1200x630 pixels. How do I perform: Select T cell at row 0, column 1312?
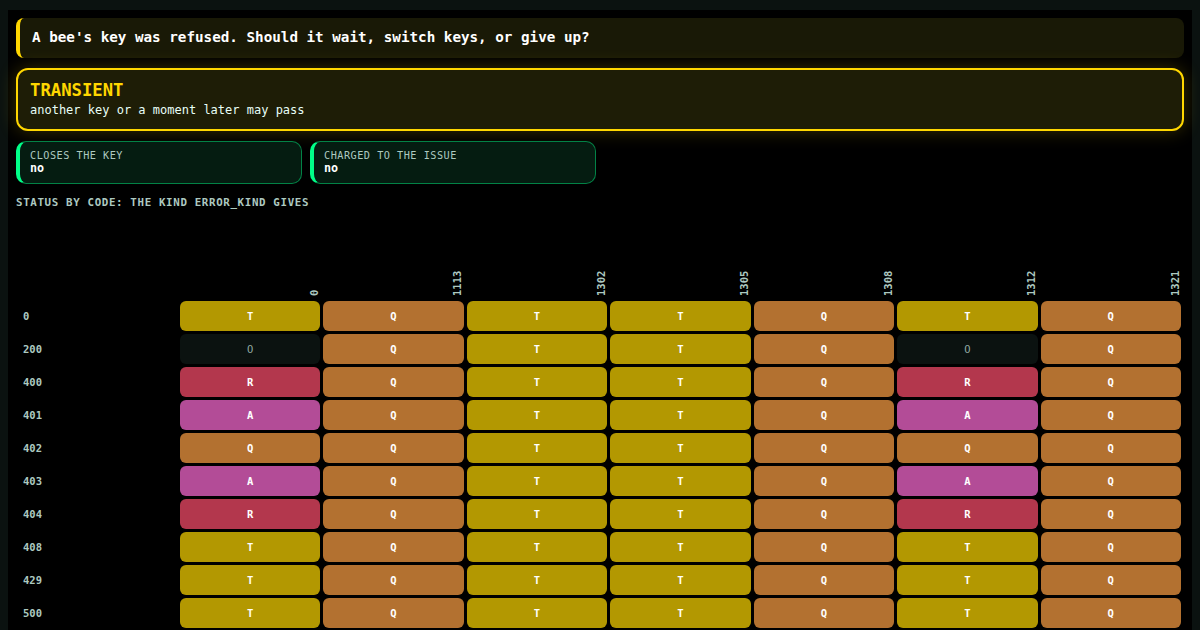967,316
